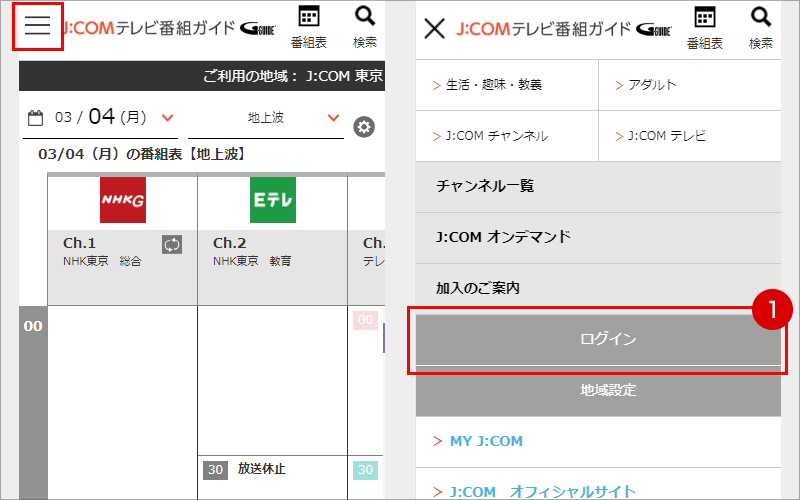800x500 pixels.
Task: Click the Eテレ channel logo
Action: pos(273,200)
